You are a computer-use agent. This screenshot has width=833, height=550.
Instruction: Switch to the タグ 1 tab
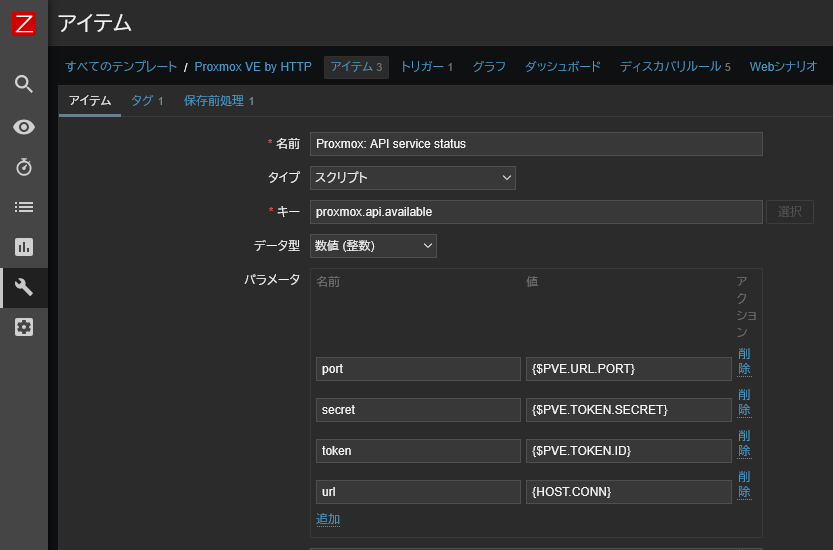click(x=147, y=101)
